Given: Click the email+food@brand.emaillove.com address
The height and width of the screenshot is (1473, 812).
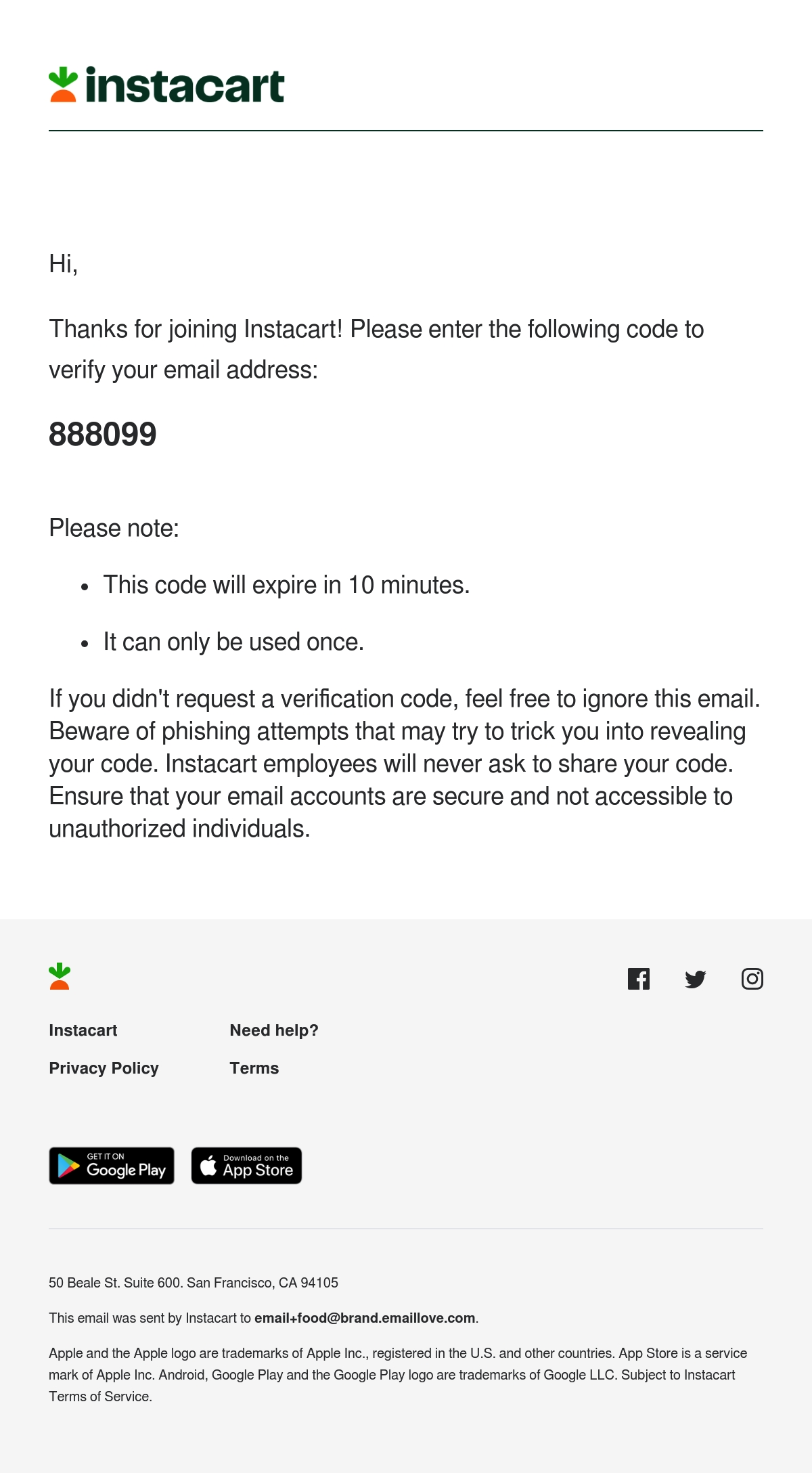Looking at the screenshot, I should 365,1318.
